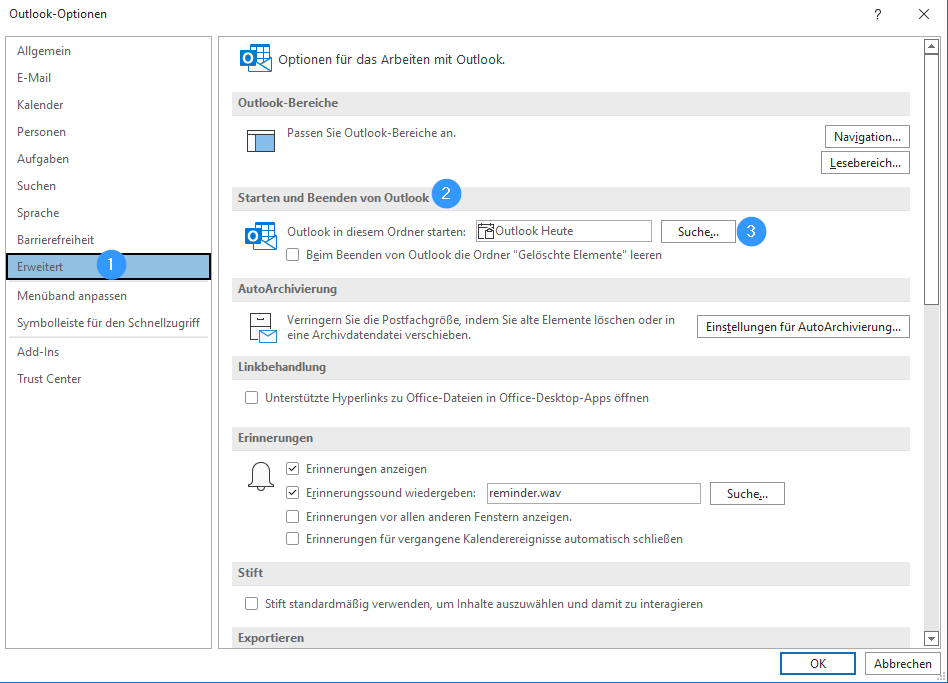Confirm with the OK button
Screen dimensions: 948x683
(818, 663)
